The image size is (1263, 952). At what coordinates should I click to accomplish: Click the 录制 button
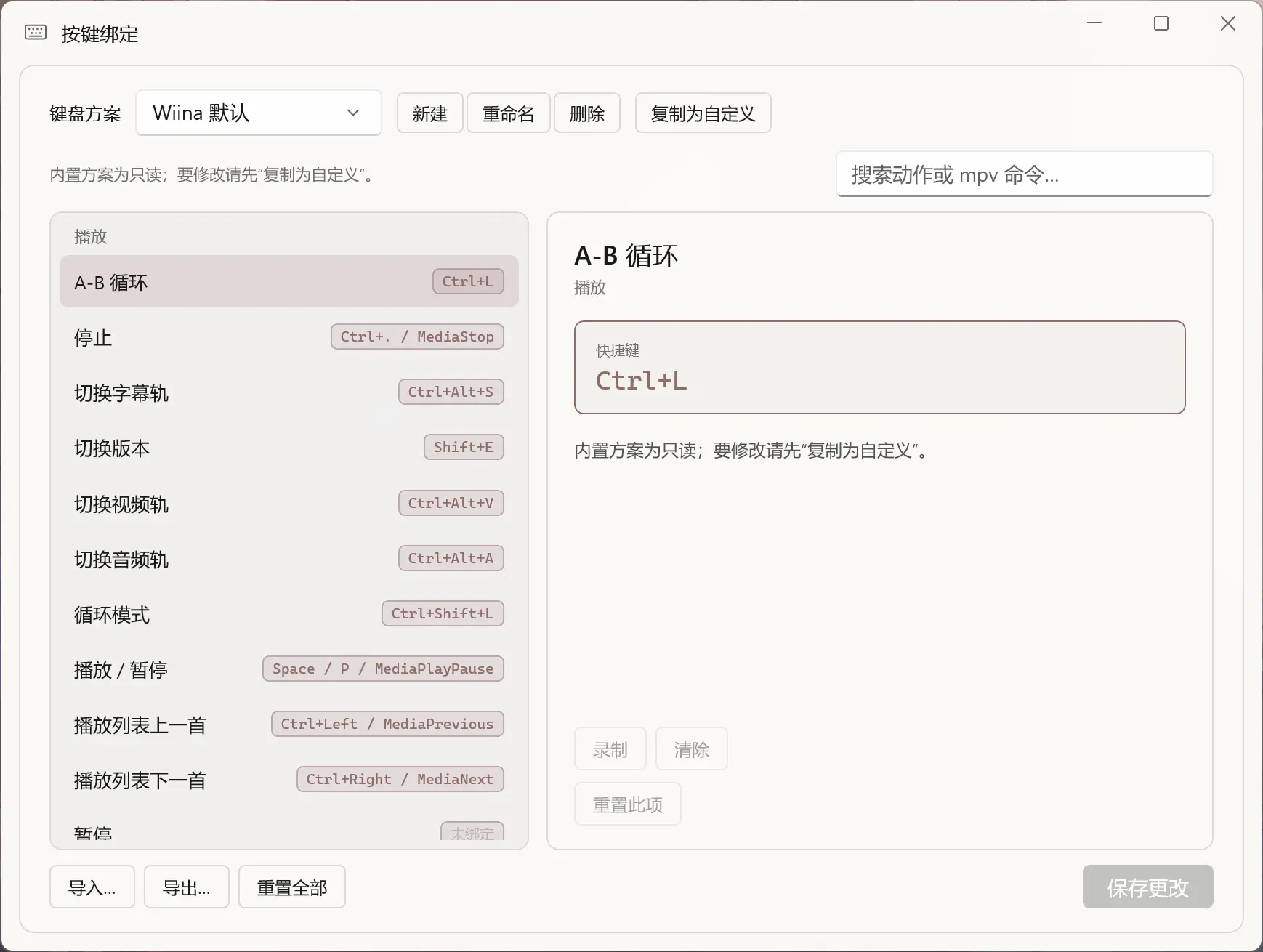[x=610, y=749]
